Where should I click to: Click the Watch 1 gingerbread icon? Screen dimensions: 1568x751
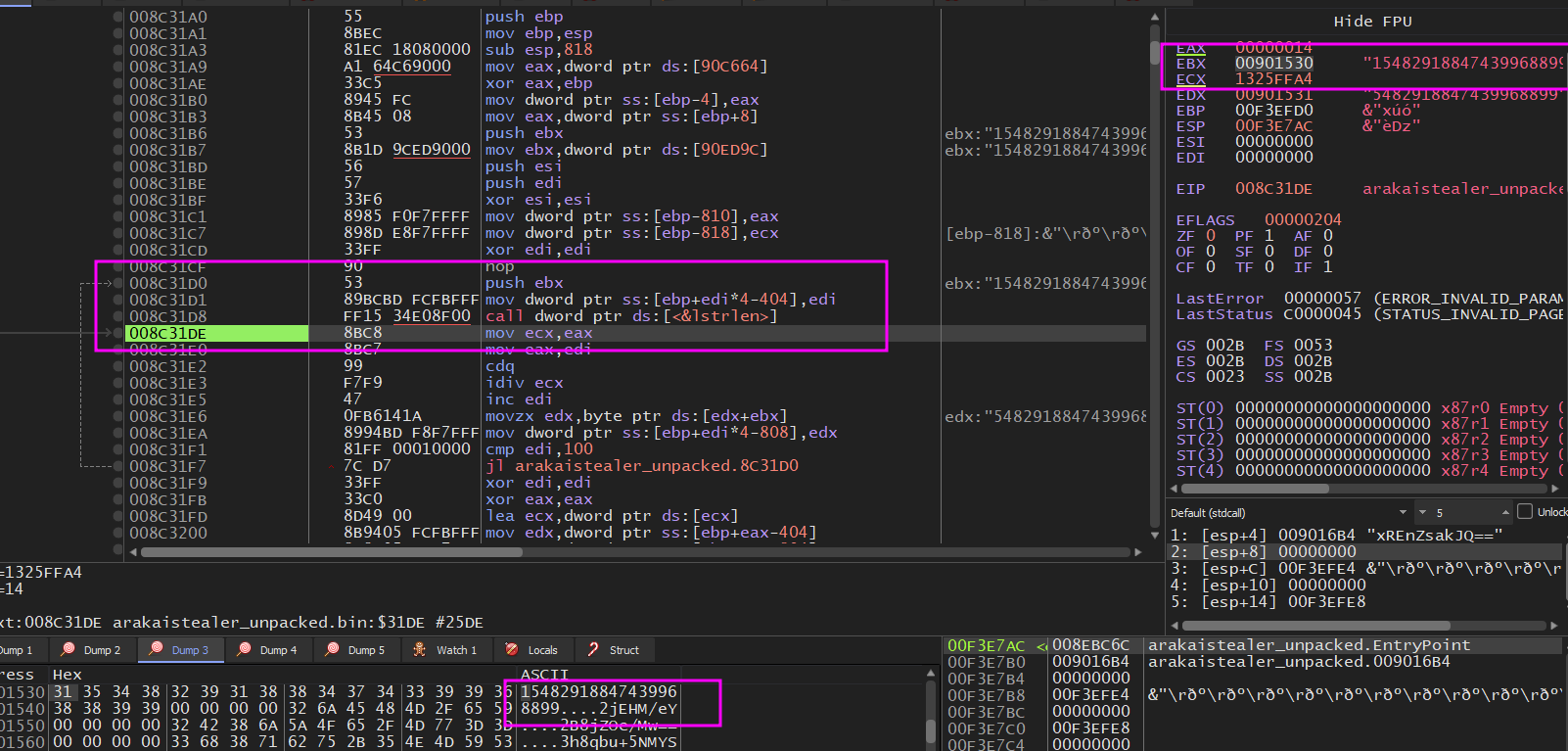pos(420,649)
